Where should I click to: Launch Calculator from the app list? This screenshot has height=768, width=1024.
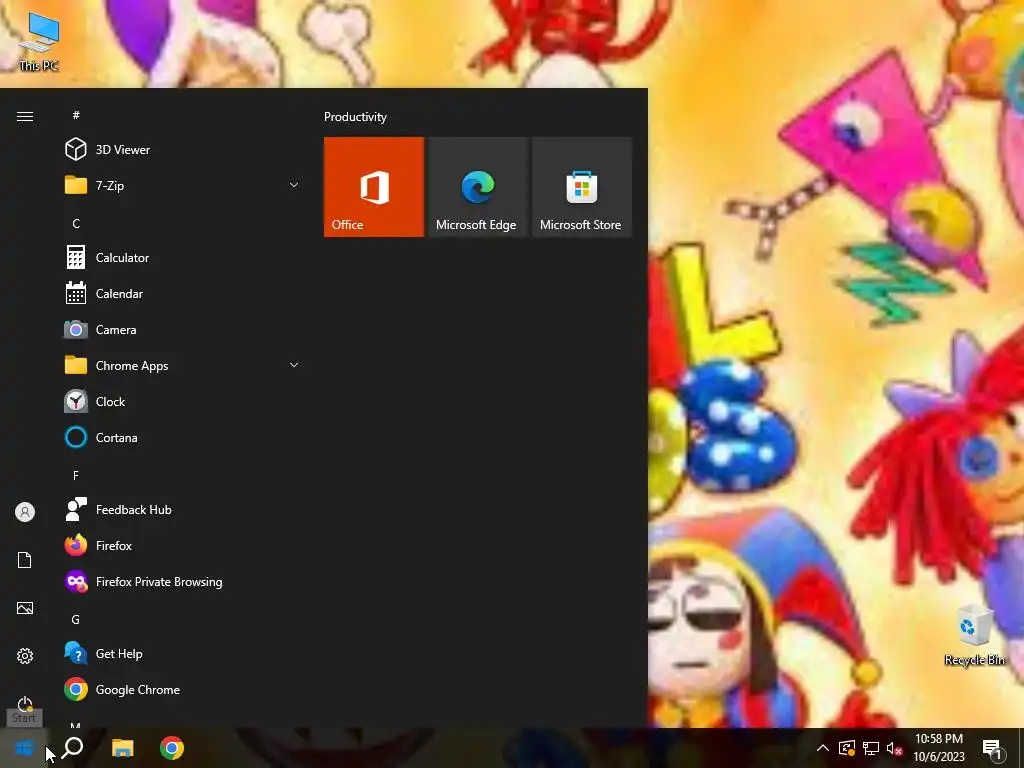click(x=183, y=257)
